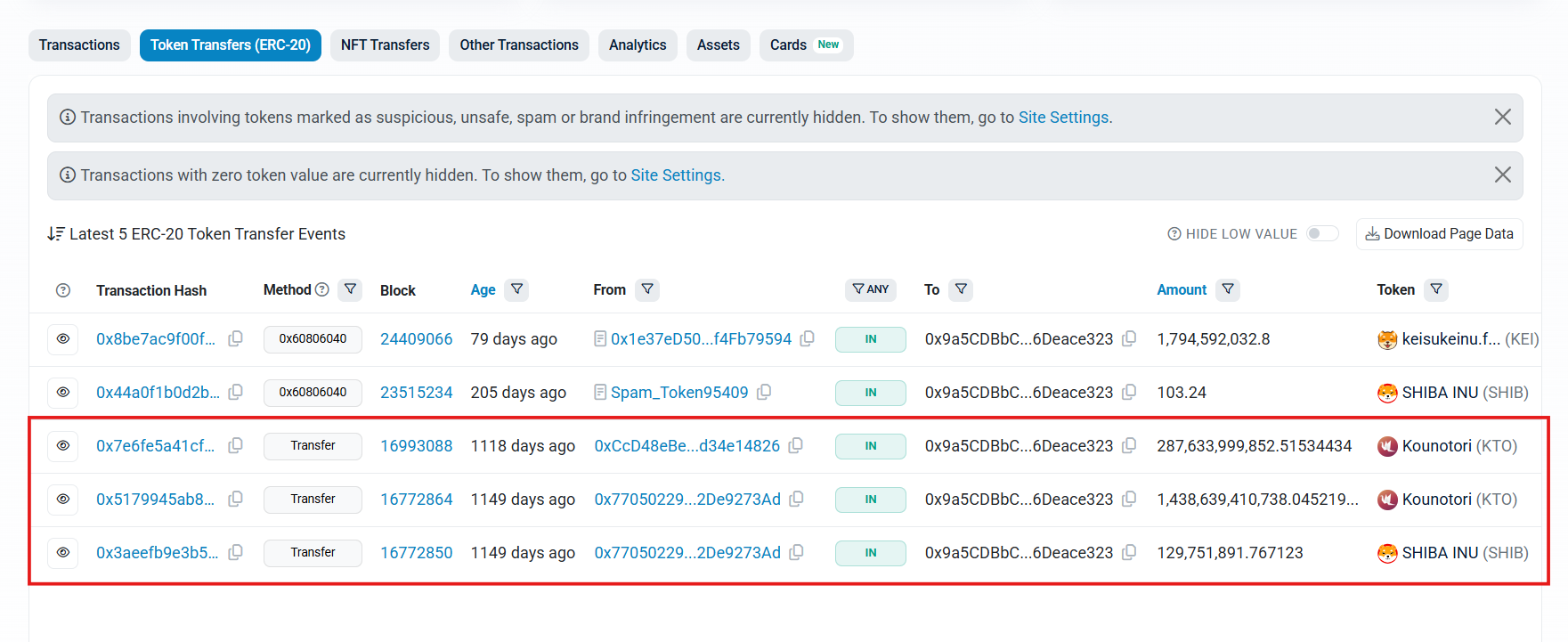This screenshot has height=642, width=1568.
Task: Click Download Page Data button
Action: pos(1440,233)
